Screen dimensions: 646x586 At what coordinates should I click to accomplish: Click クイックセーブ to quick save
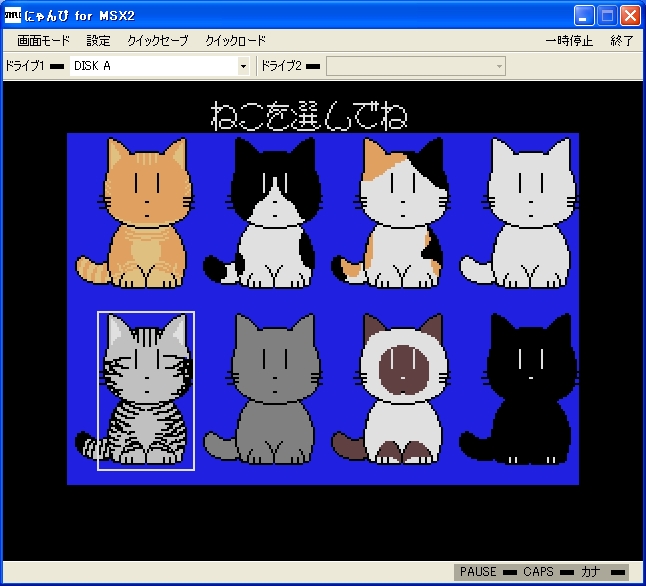pos(157,41)
